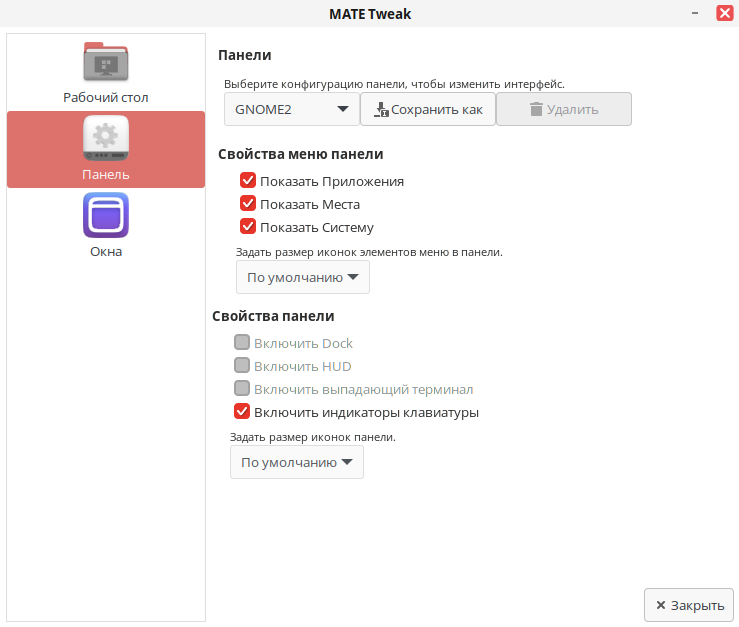Uncheck Показать Приложения checkbox
The image size is (739, 627).
tap(248, 181)
